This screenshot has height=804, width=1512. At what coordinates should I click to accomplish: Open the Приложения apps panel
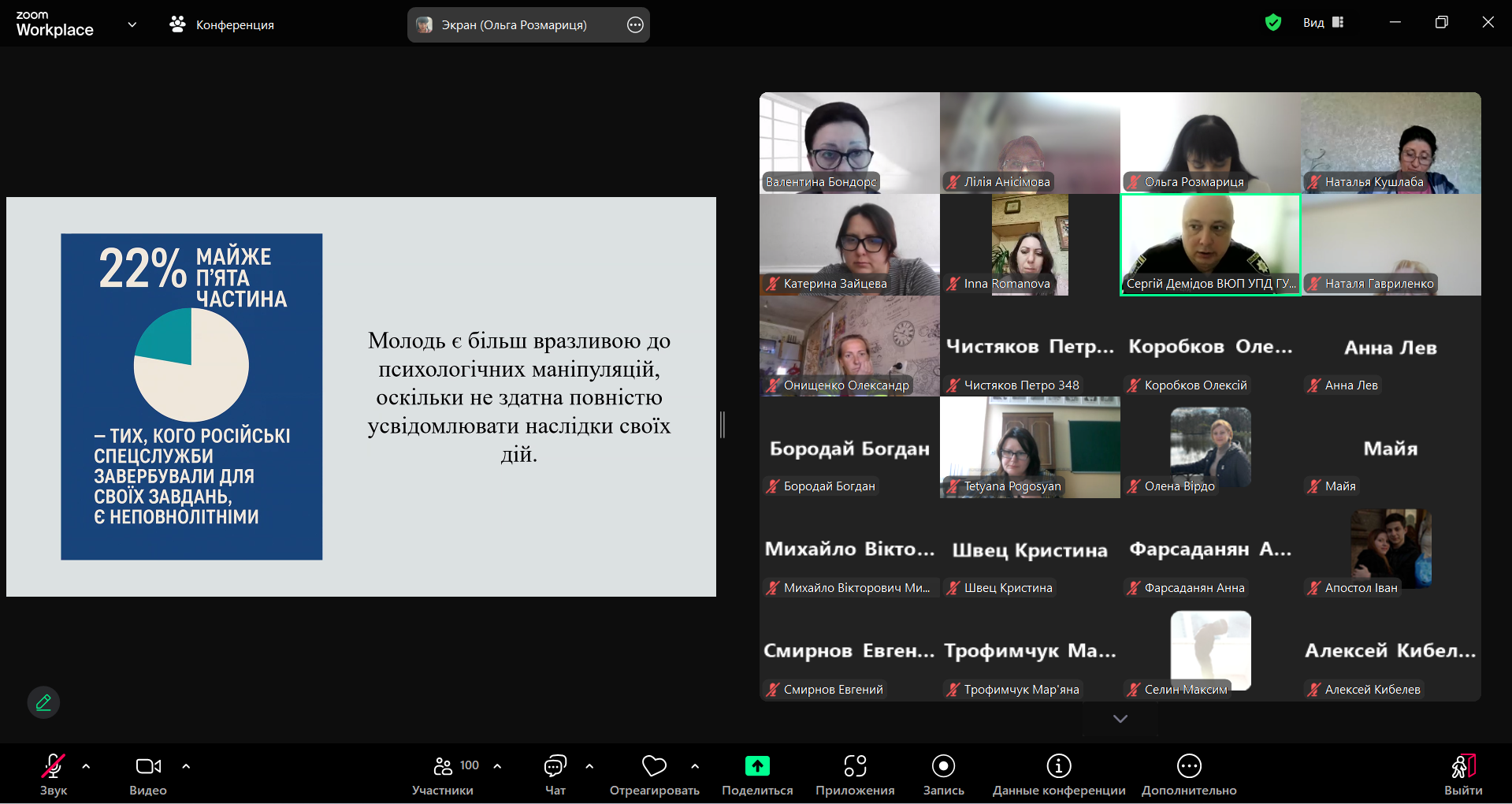pyautogui.click(x=855, y=774)
